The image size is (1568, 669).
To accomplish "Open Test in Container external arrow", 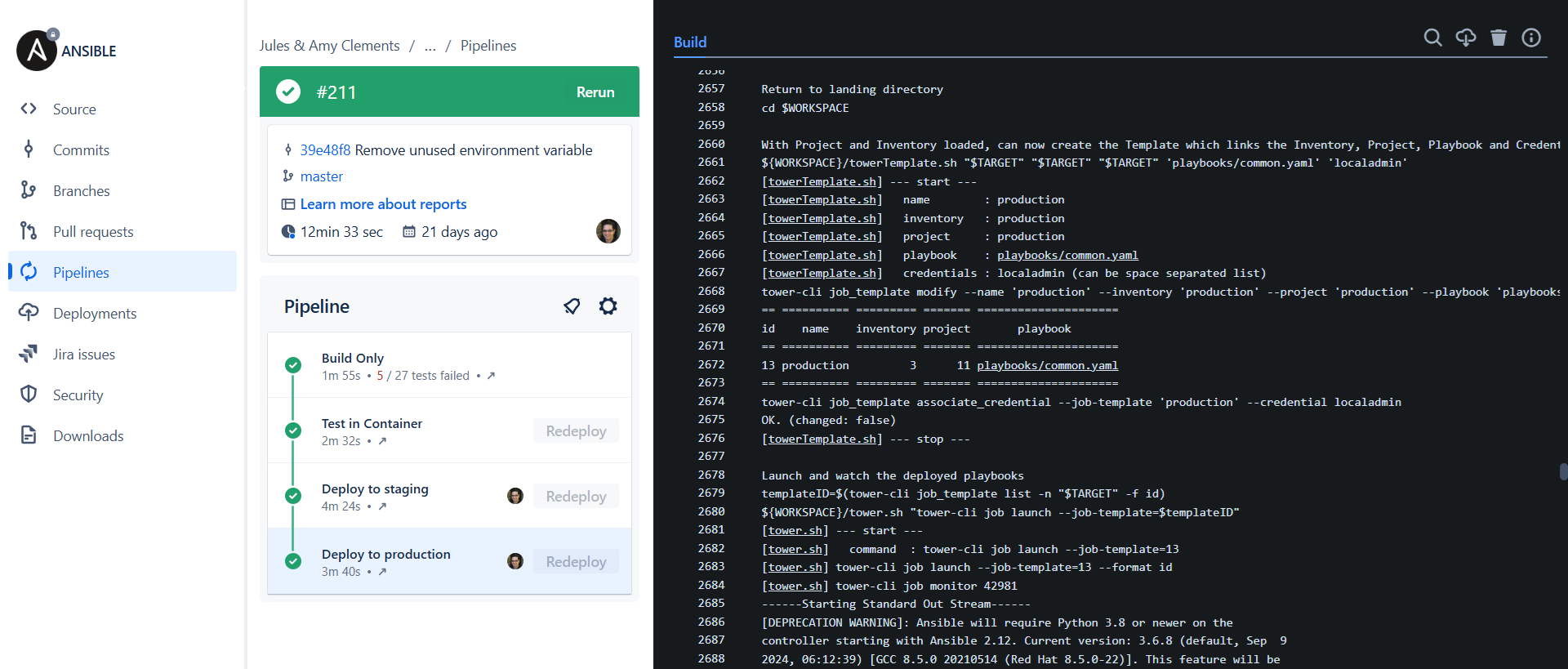I will [382, 441].
